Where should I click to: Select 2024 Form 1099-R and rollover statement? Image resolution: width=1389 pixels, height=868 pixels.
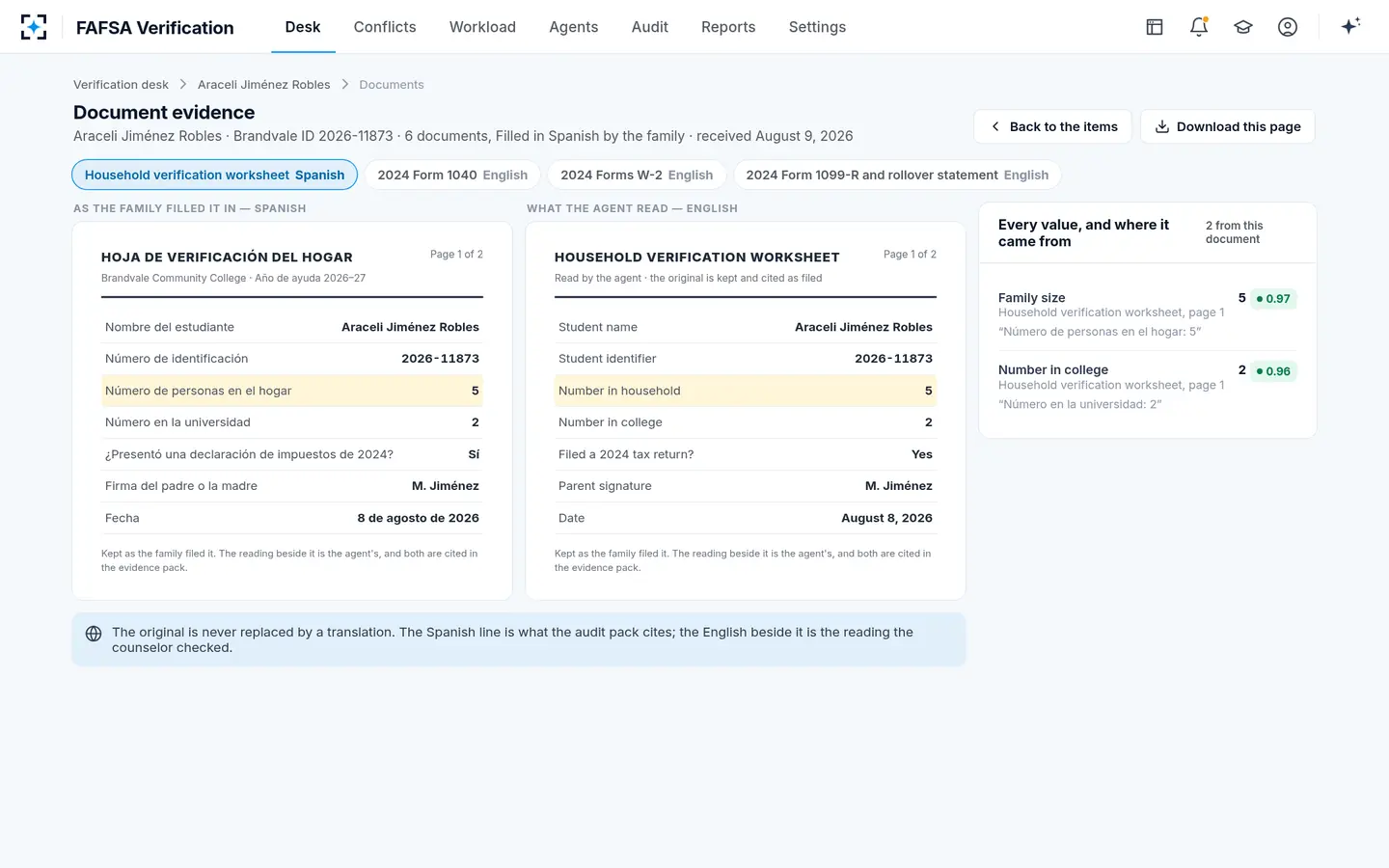point(897,175)
